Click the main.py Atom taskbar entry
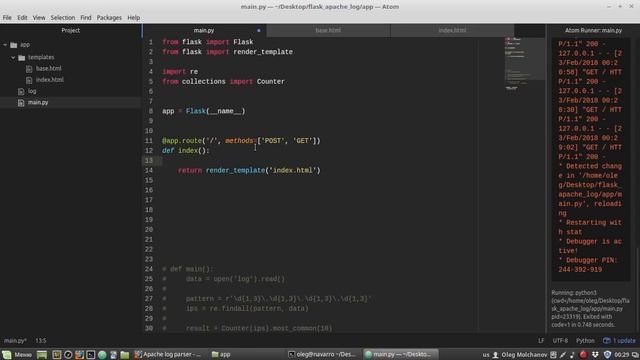 [x=400, y=354]
